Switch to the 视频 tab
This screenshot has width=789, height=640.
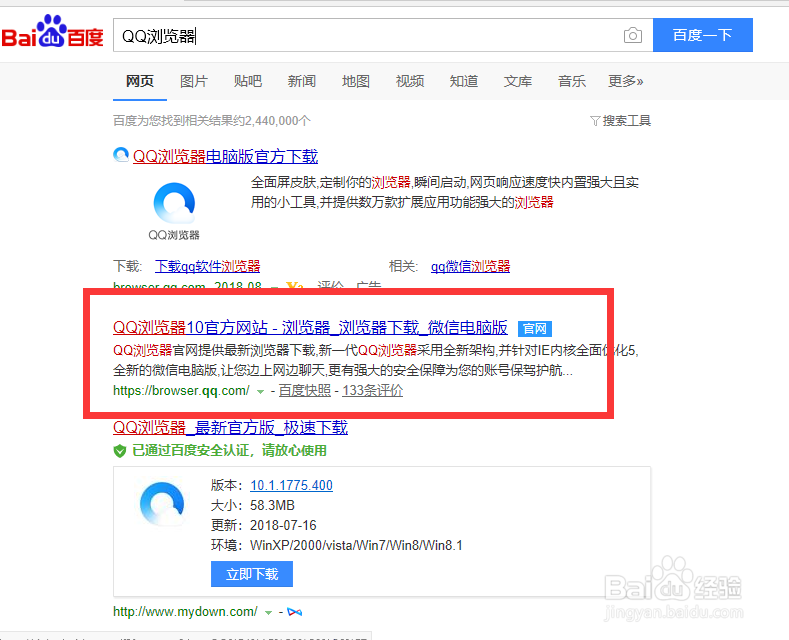[410, 81]
